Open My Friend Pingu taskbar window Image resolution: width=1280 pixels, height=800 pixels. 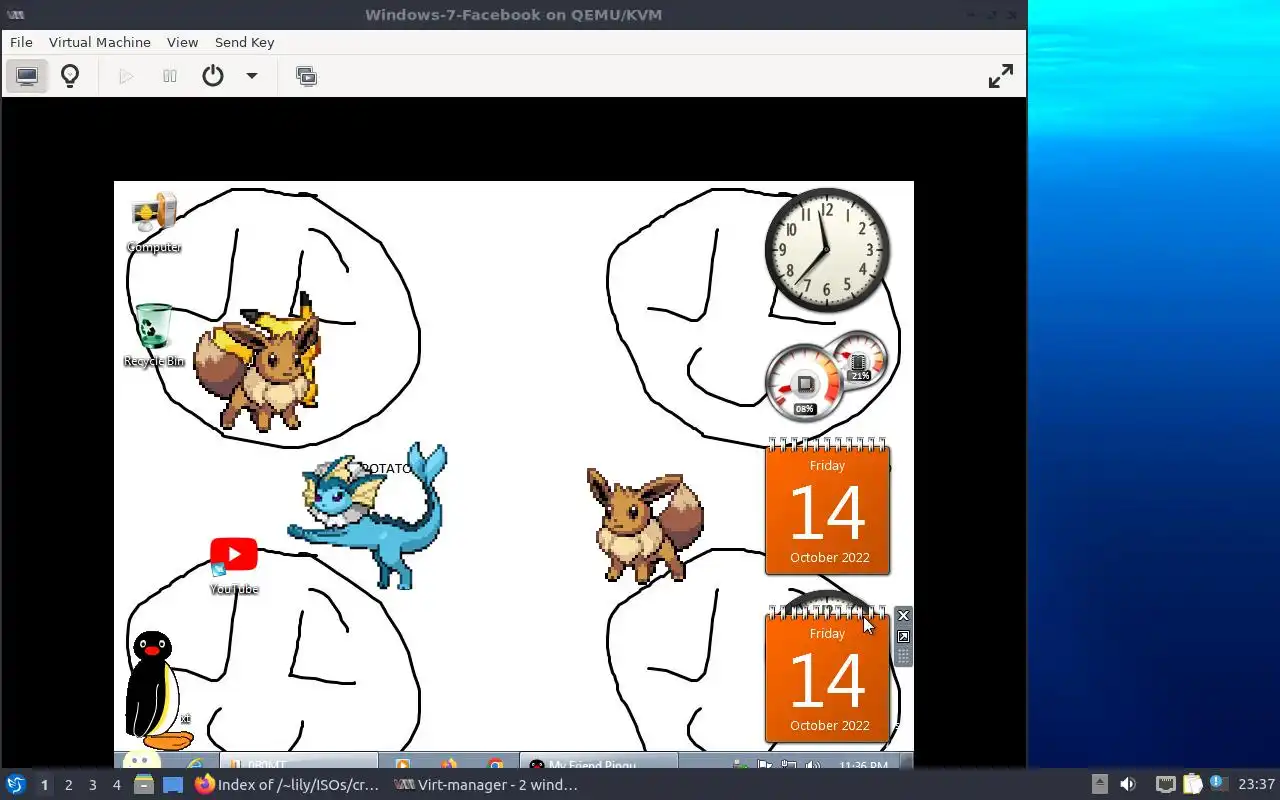click(x=599, y=762)
